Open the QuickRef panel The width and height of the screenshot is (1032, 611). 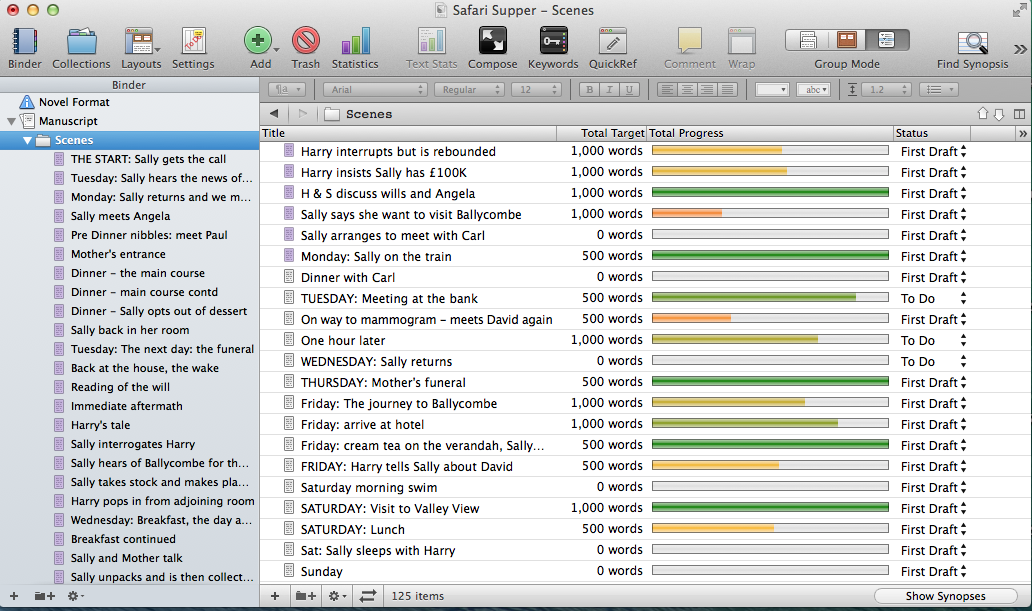click(613, 42)
